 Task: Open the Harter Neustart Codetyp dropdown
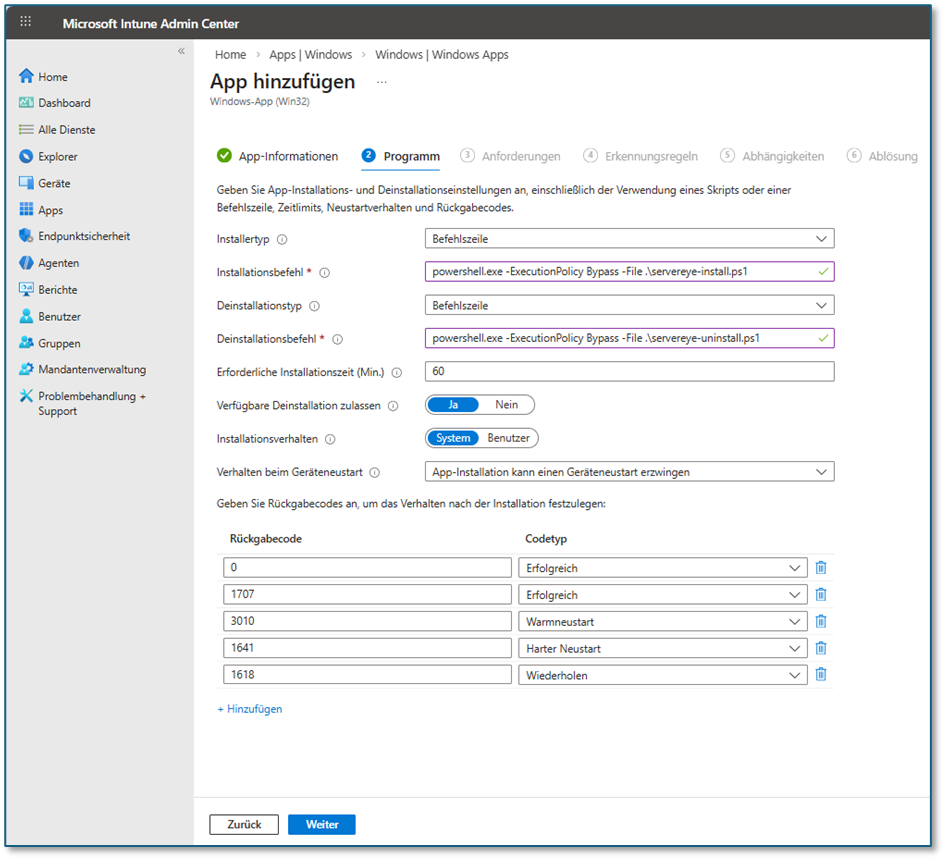(x=662, y=648)
